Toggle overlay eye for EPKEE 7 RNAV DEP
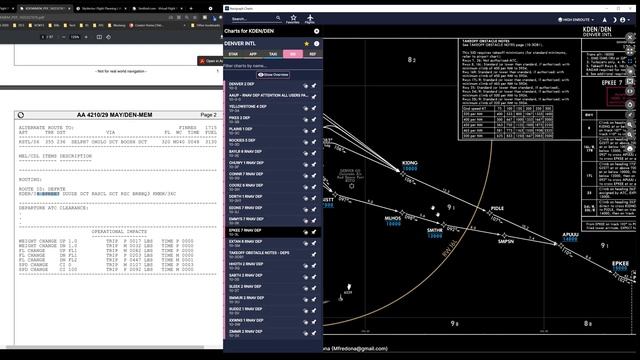 pyautogui.click(x=305, y=232)
